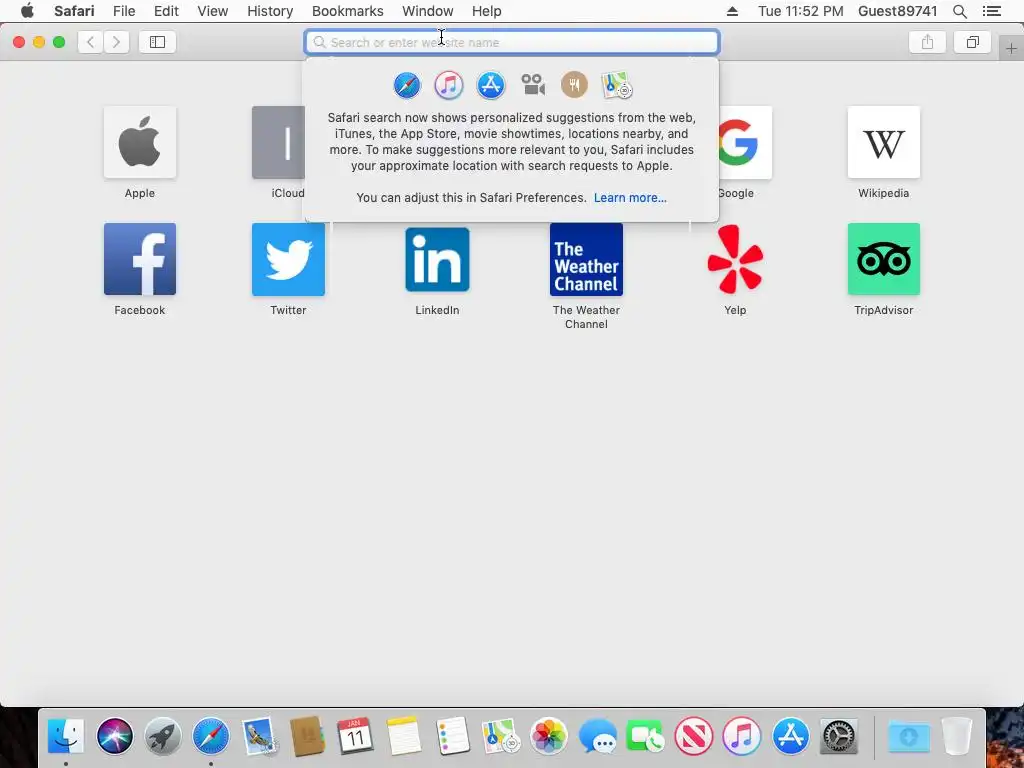This screenshot has width=1024, height=768.
Task: Open the Safari menu
Action: (74, 11)
